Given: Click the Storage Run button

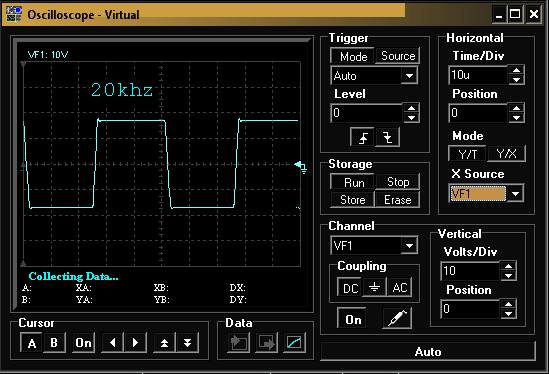Looking at the screenshot, I should (353, 182).
